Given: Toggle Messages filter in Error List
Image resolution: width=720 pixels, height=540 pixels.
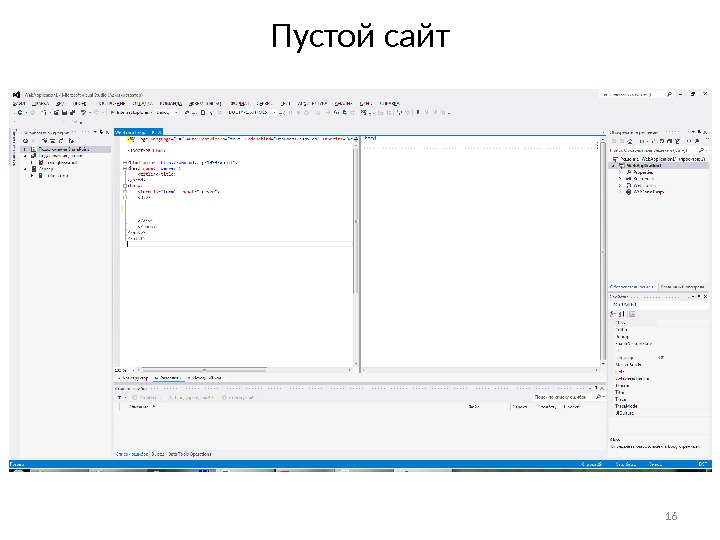Looking at the screenshot, I should 238,398.
